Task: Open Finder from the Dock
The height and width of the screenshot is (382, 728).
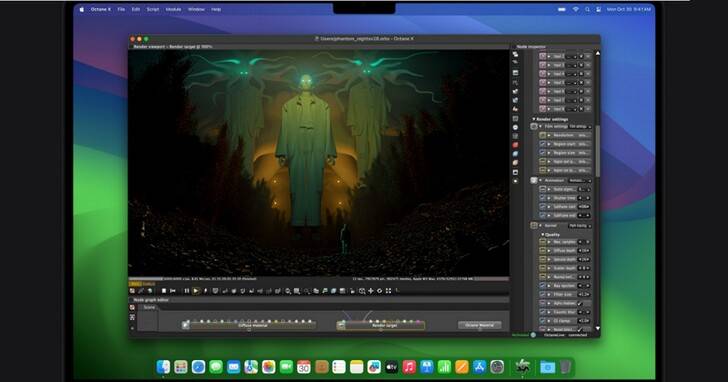Action: tap(163, 367)
